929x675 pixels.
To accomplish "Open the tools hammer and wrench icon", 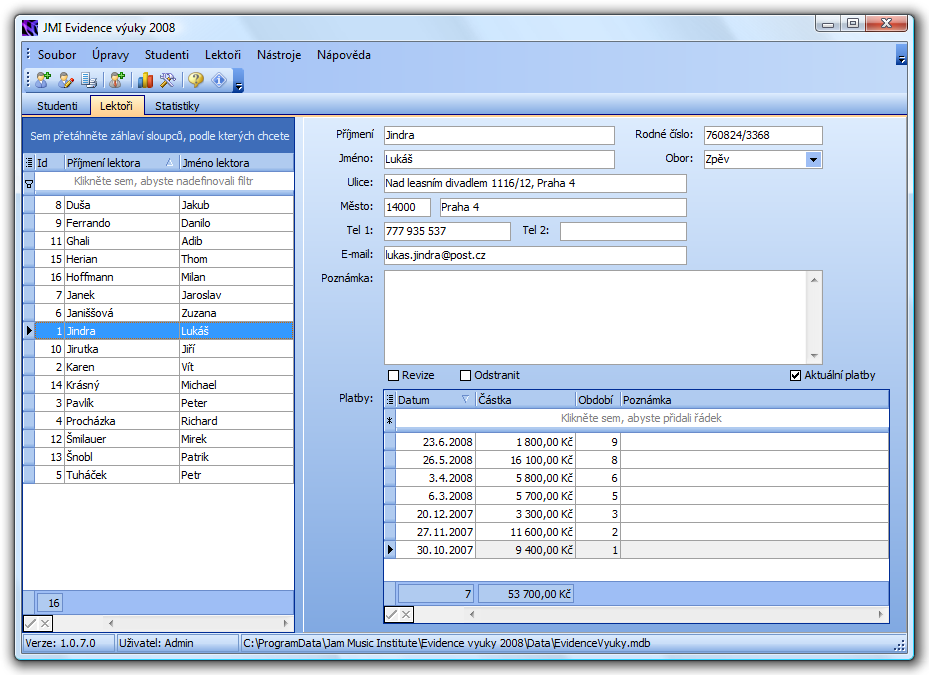I will pyautogui.click(x=168, y=81).
